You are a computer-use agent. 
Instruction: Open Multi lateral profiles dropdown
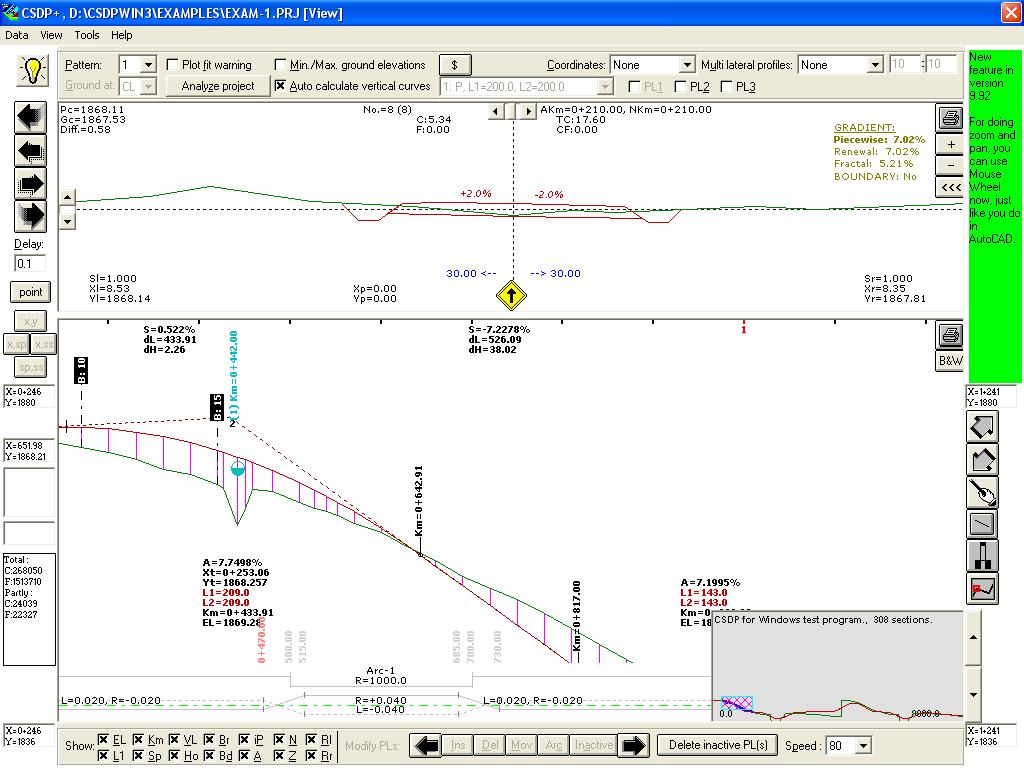(875, 65)
